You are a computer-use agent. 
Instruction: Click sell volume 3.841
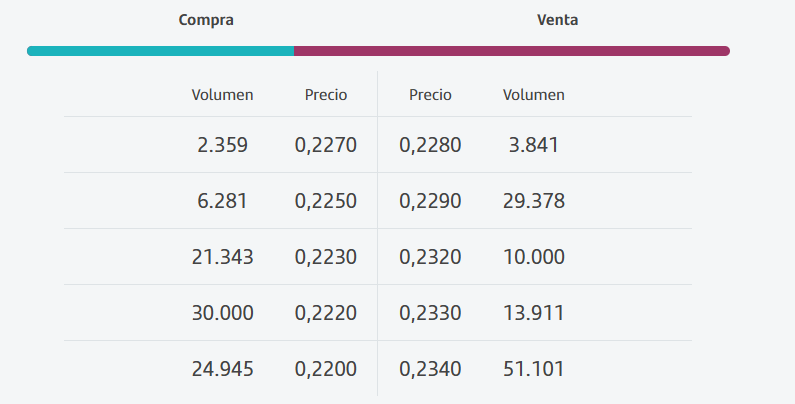pos(534,145)
